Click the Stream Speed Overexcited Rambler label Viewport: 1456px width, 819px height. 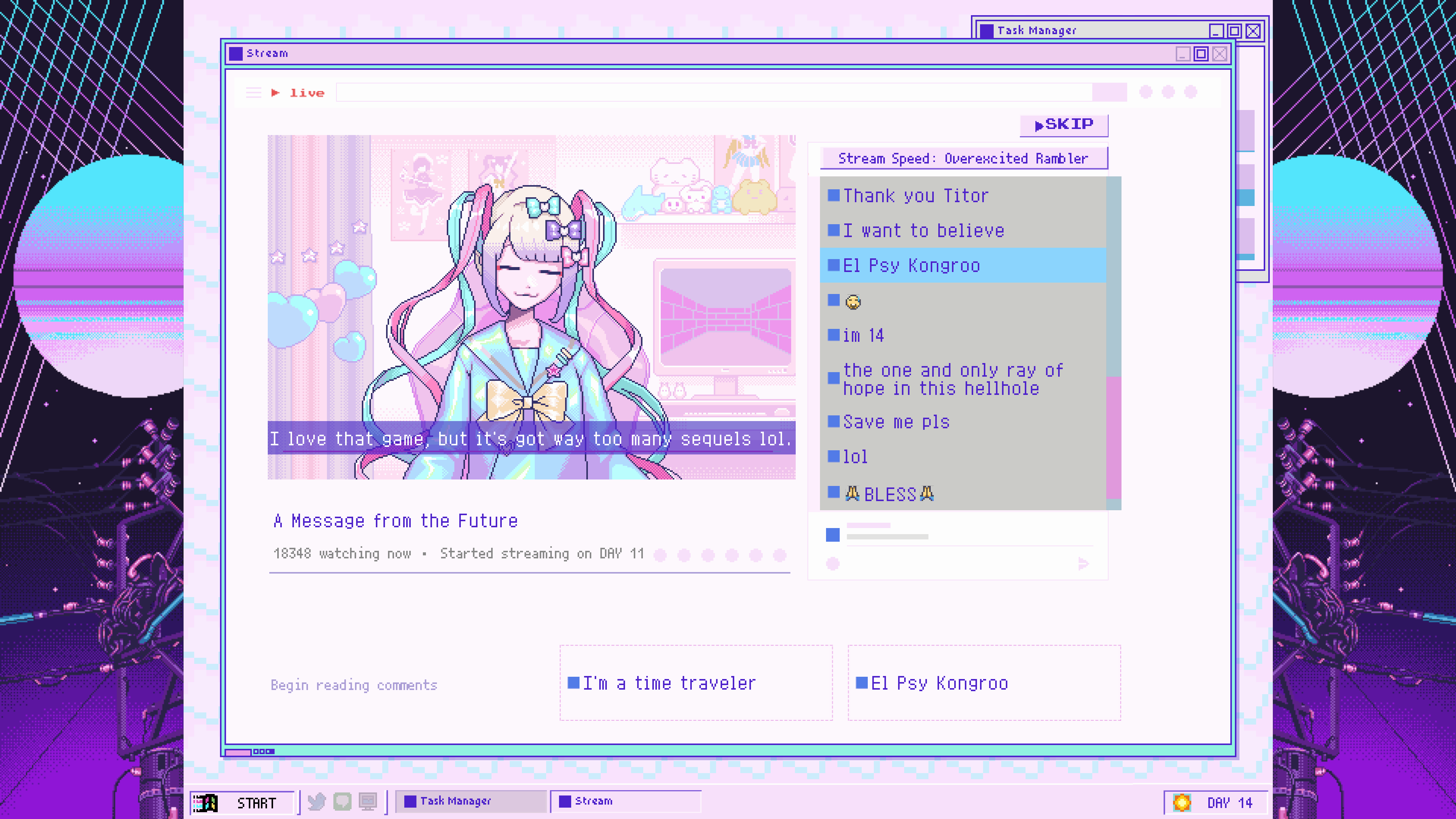coord(963,158)
